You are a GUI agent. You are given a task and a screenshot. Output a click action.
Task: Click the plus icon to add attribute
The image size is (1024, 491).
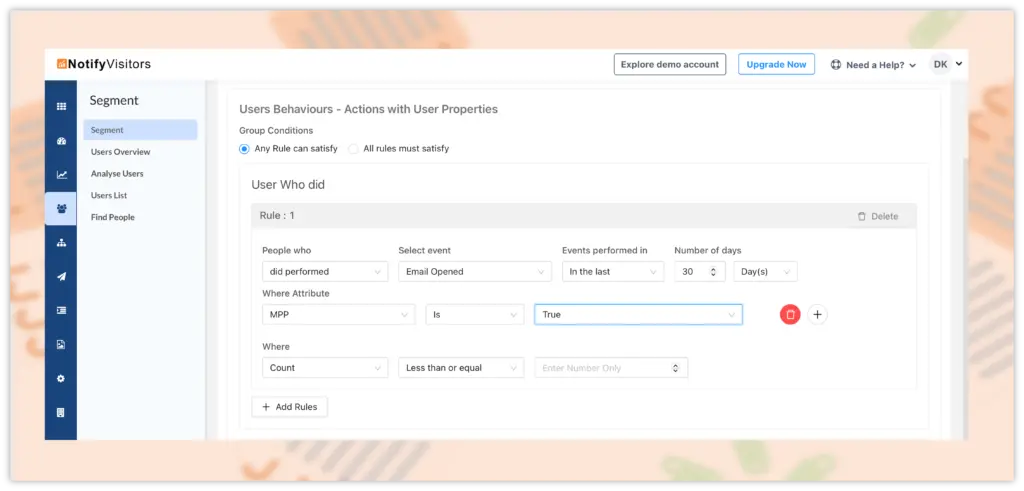pos(817,314)
